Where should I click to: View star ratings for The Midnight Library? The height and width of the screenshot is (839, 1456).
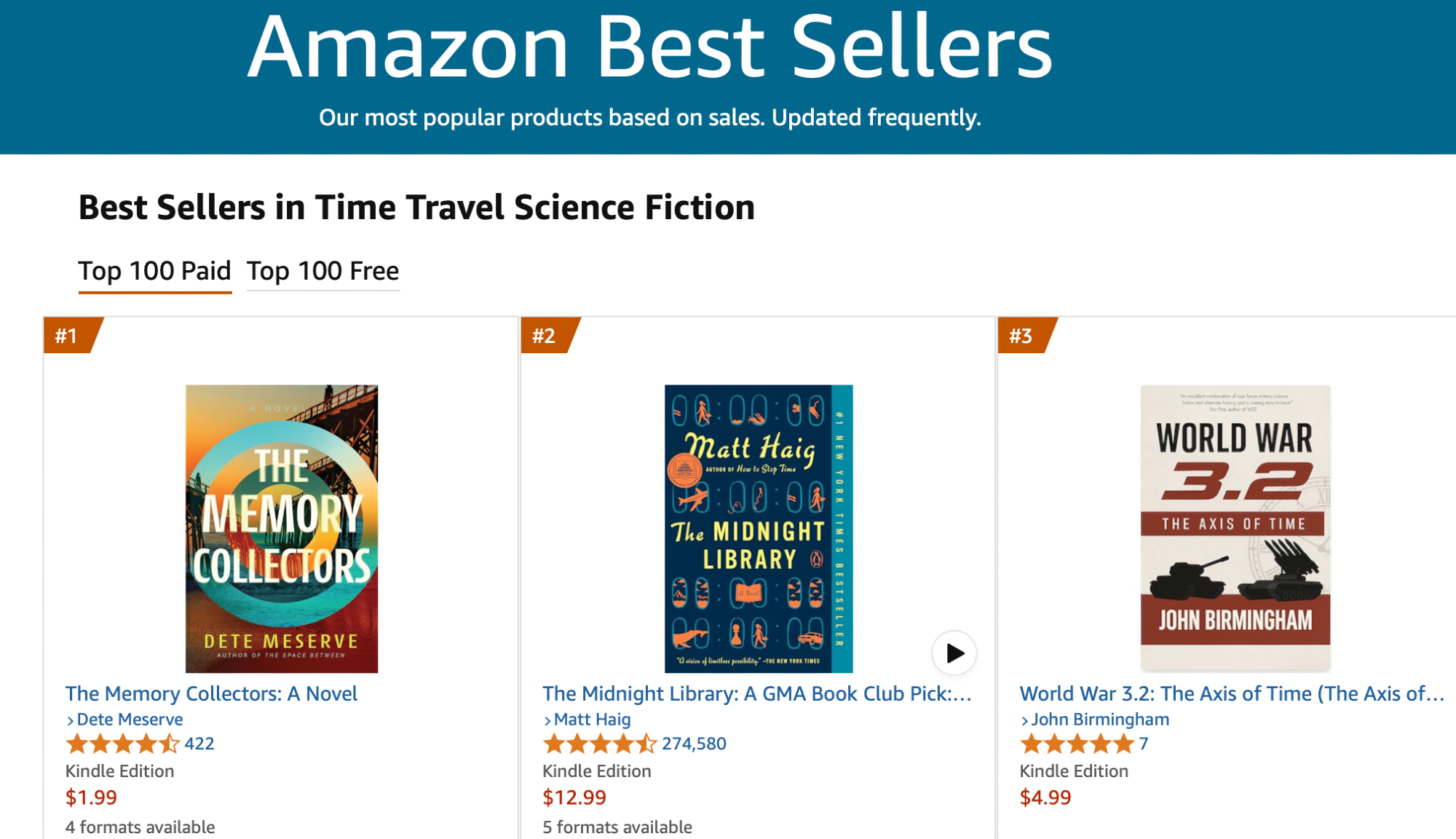pos(599,744)
